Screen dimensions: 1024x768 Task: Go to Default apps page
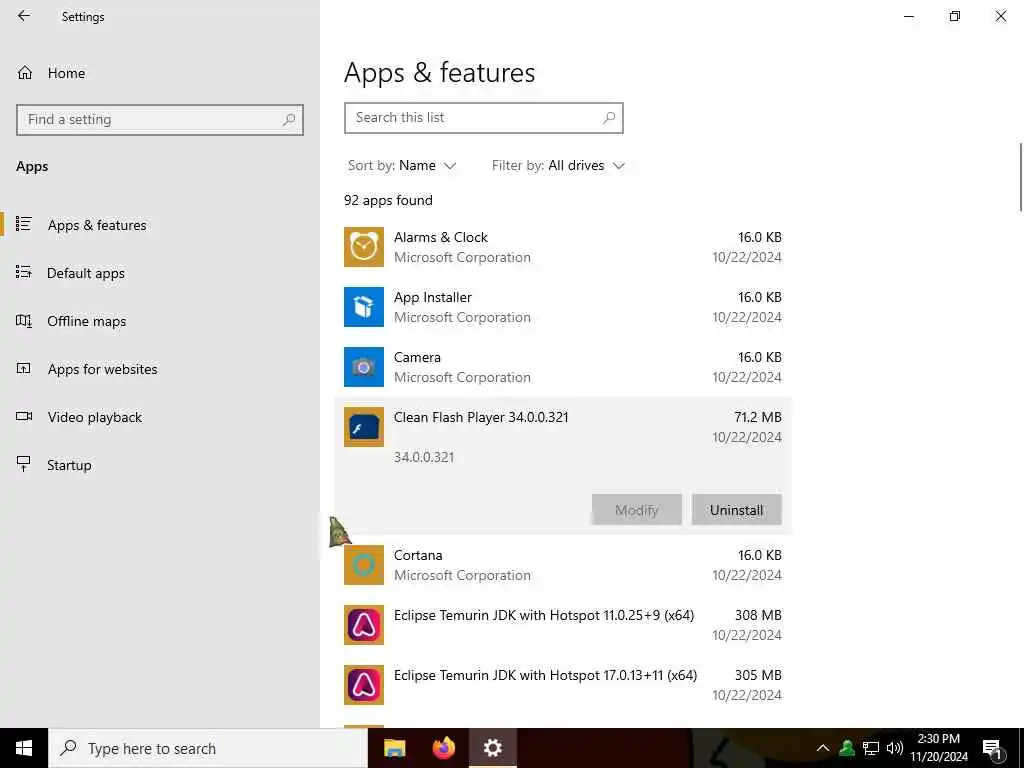point(160,273)
